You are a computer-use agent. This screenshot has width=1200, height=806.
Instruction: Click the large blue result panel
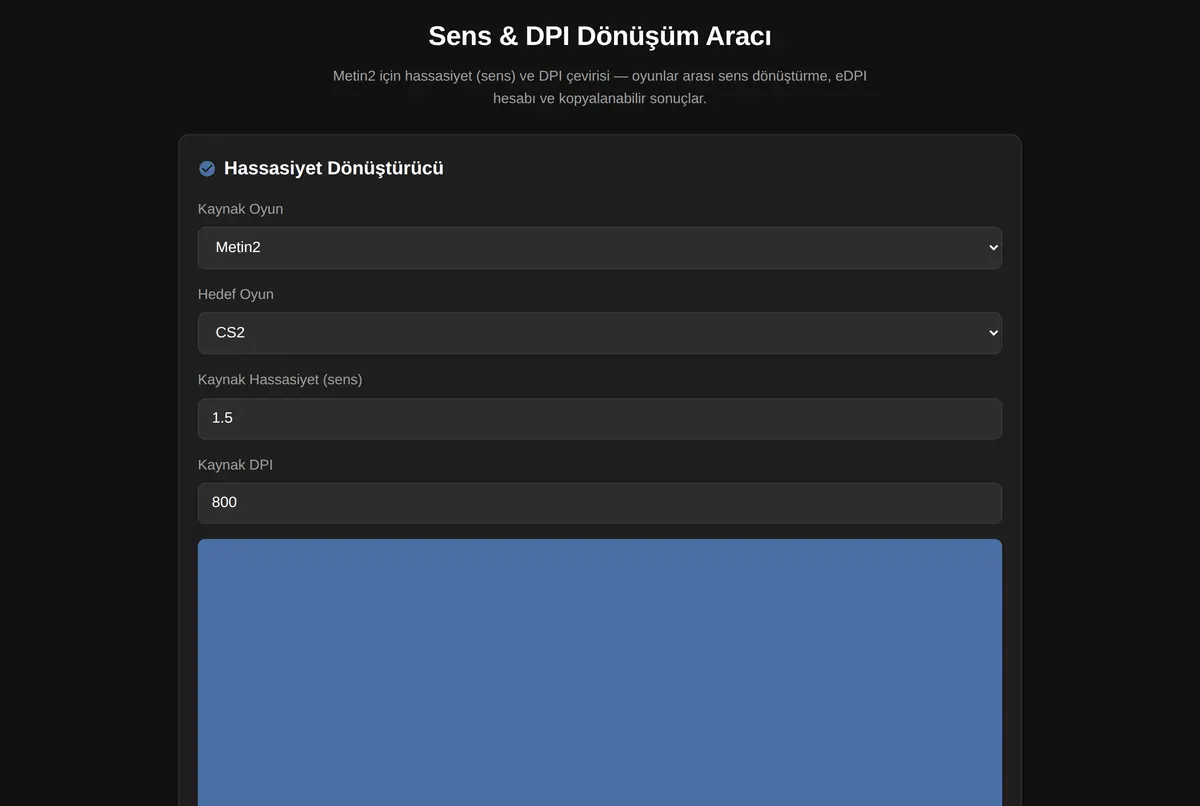(x=600, y=673)
